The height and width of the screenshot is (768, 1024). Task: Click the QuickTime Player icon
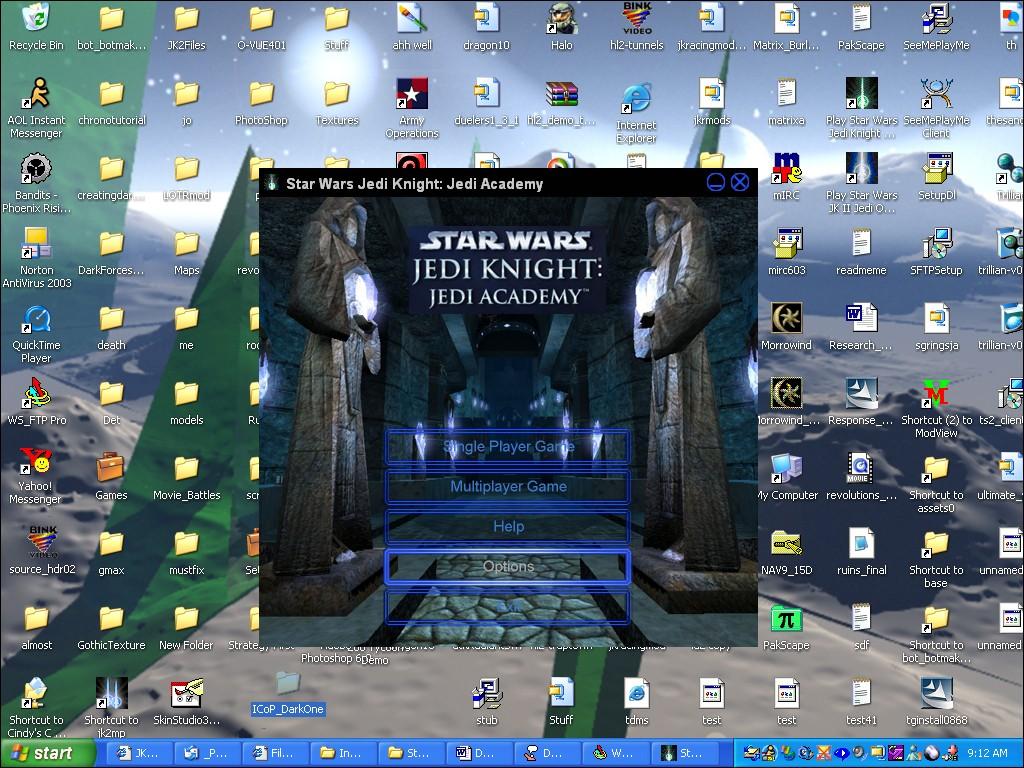click(36, 322)
